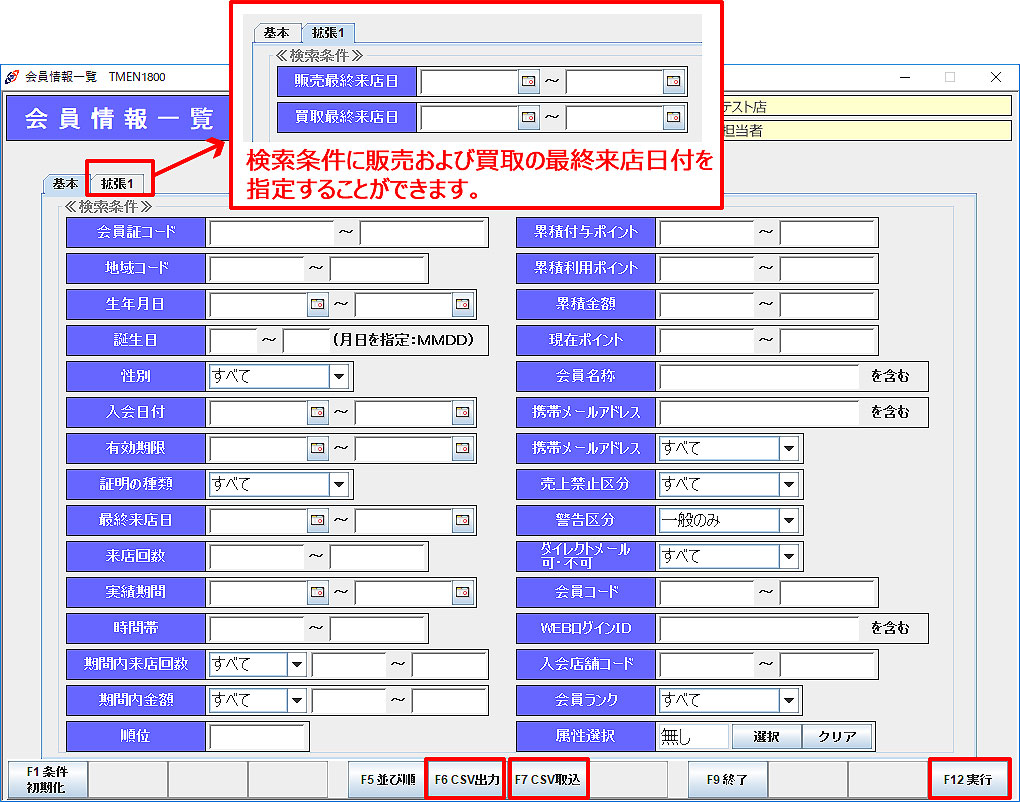Expand the 売上禁止区分 dropdown
The height and width of the screenshot is (802, 1020).
click(x=789, y=485)
